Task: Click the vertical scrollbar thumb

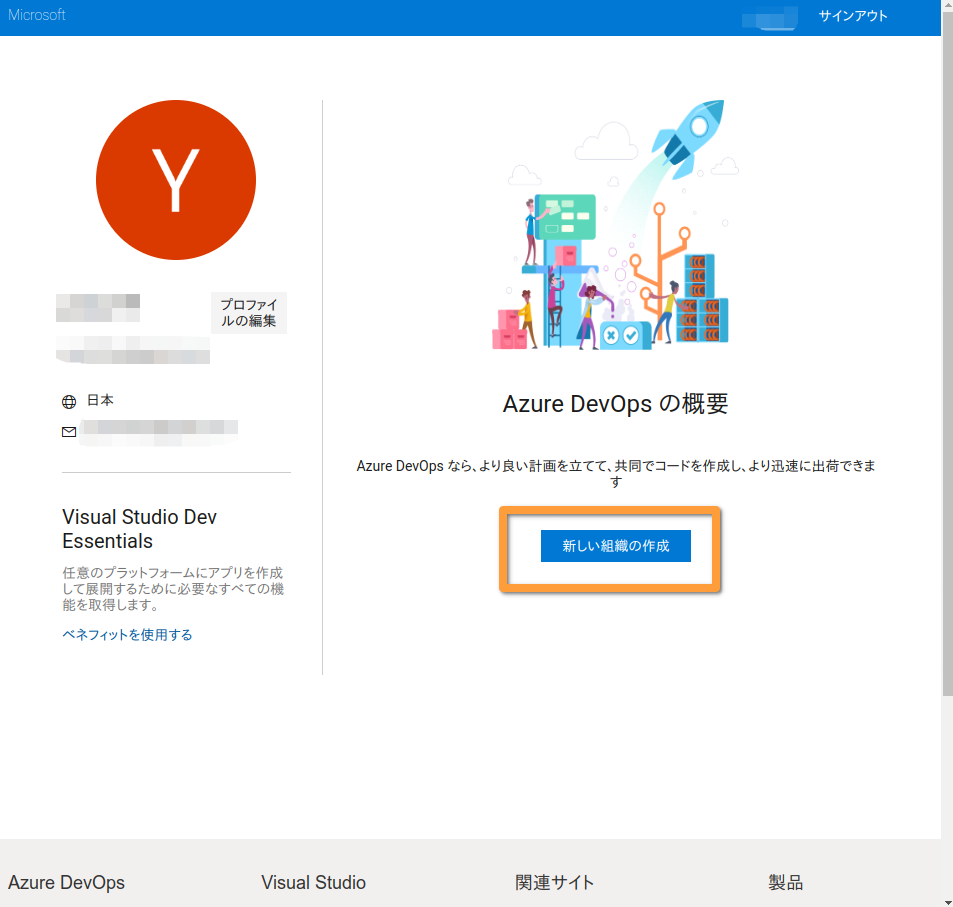Action: pos(948,353)
